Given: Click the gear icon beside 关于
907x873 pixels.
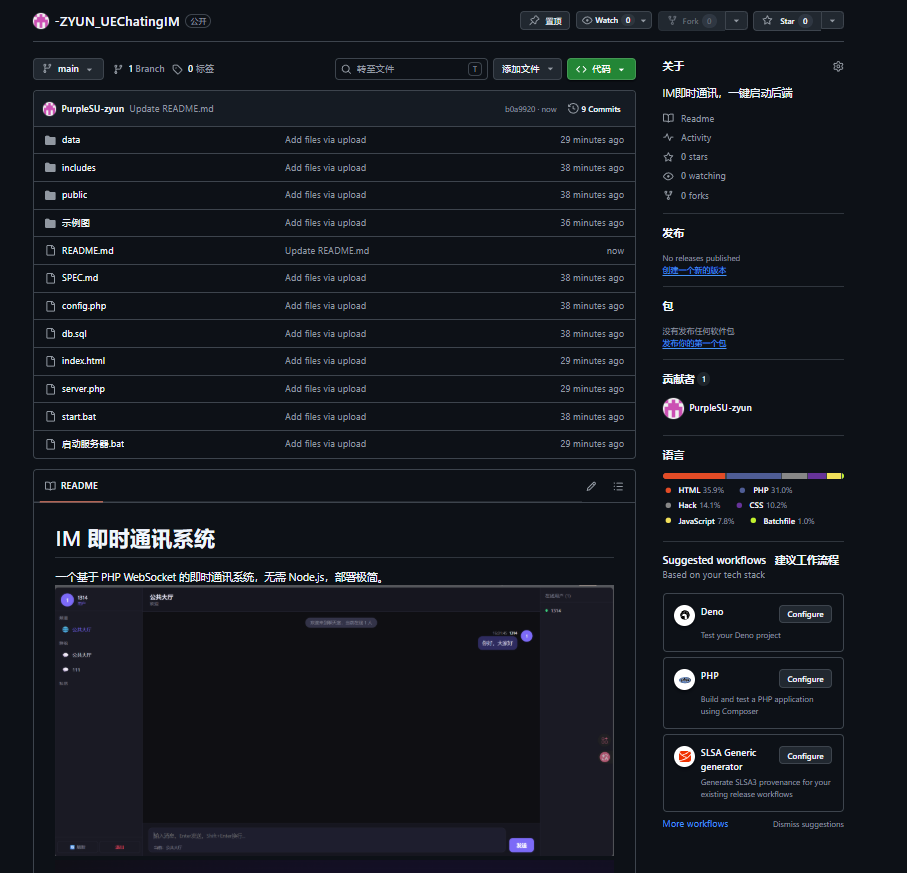Looking at the screenshot, I should [x=838, y=67].
